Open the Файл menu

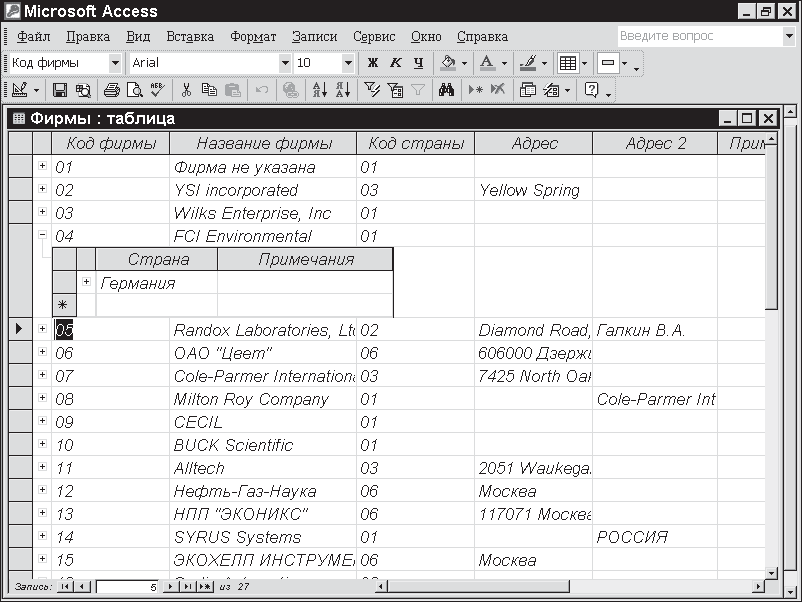[33, 37]
